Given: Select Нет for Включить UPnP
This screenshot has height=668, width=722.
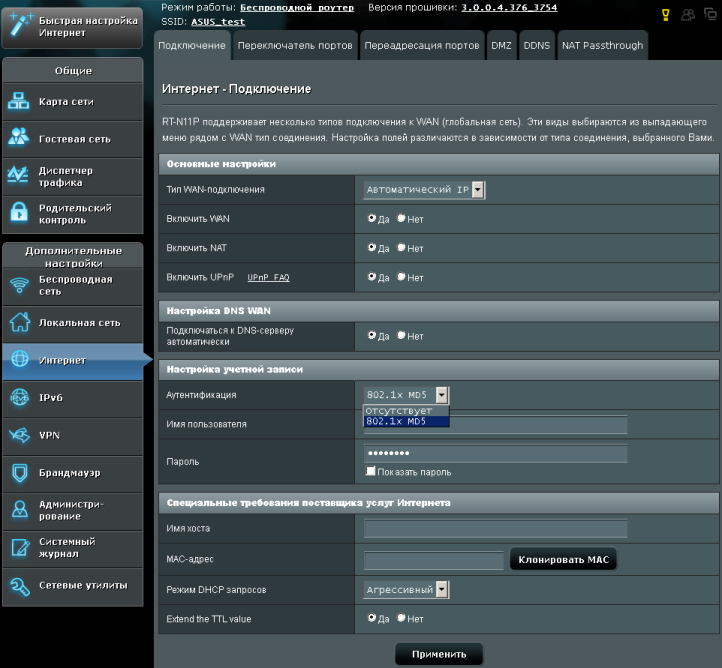Looking at the screenshot, I should point(401,277).
